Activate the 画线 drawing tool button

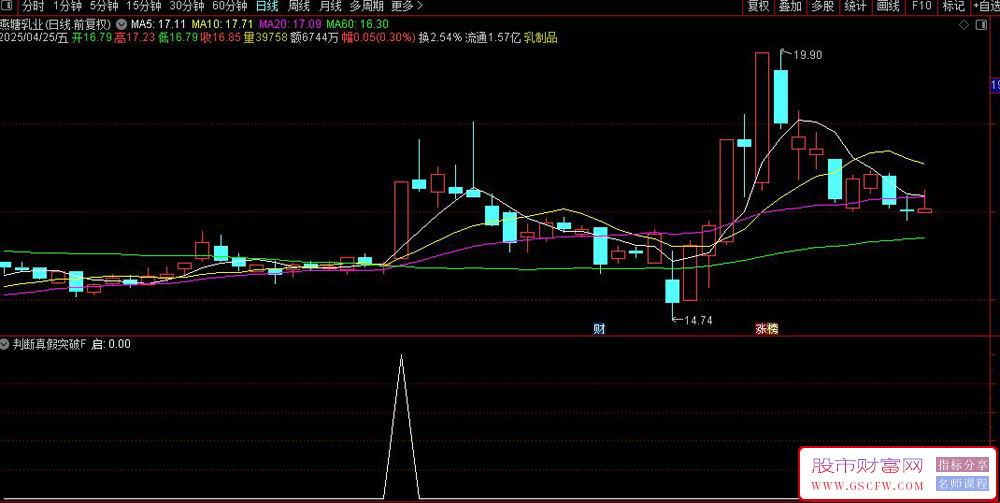888,6
